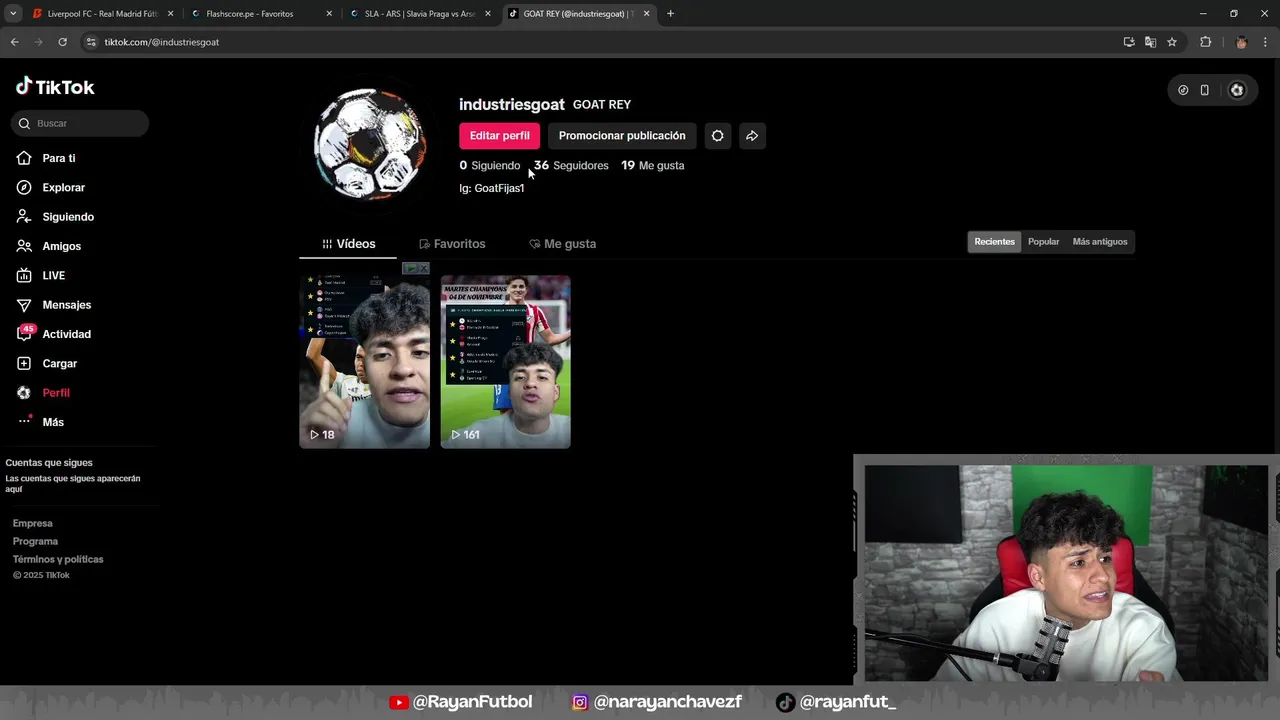Open the Programa footer link

click(x=35, y=542)
